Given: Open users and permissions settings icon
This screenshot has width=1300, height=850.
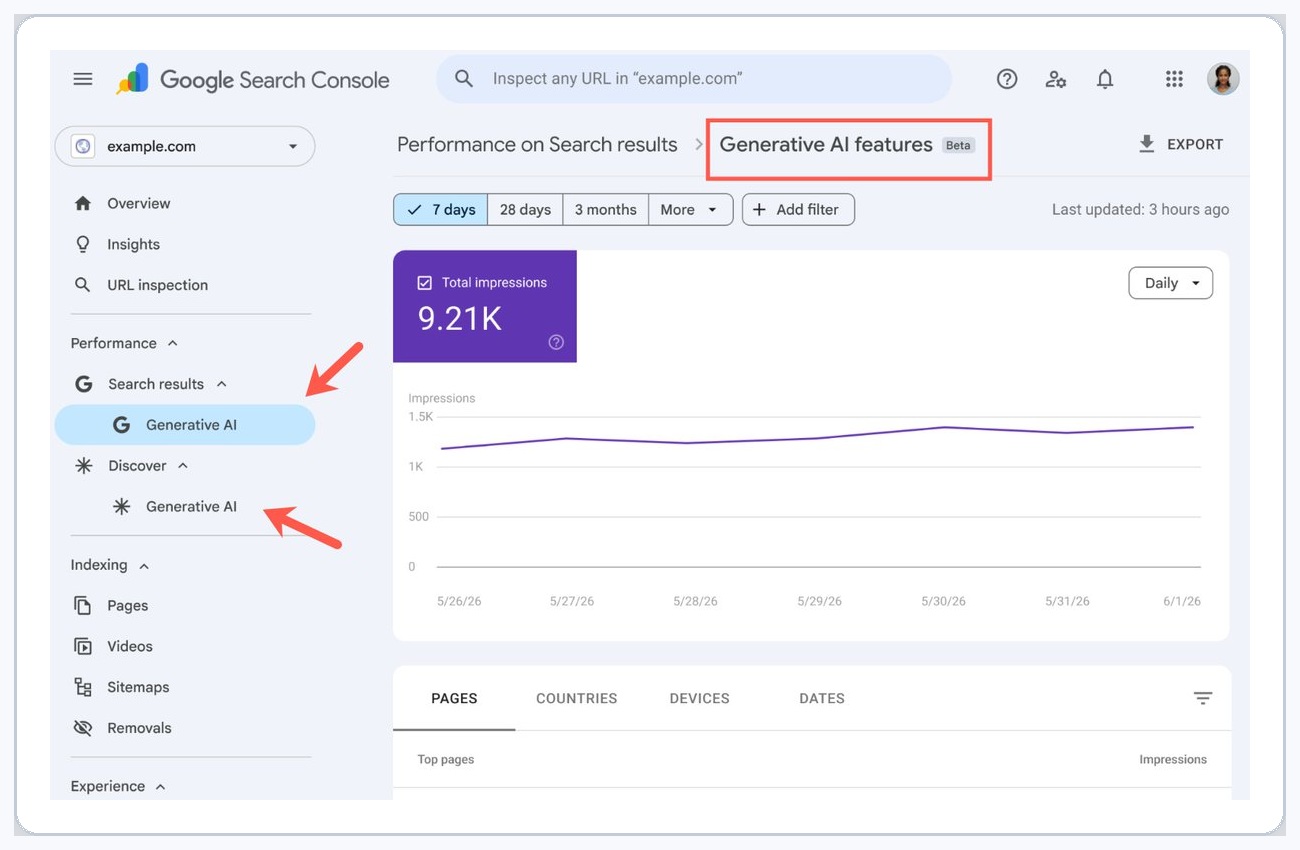Looking at the screenshot, I should (1056, 79).
